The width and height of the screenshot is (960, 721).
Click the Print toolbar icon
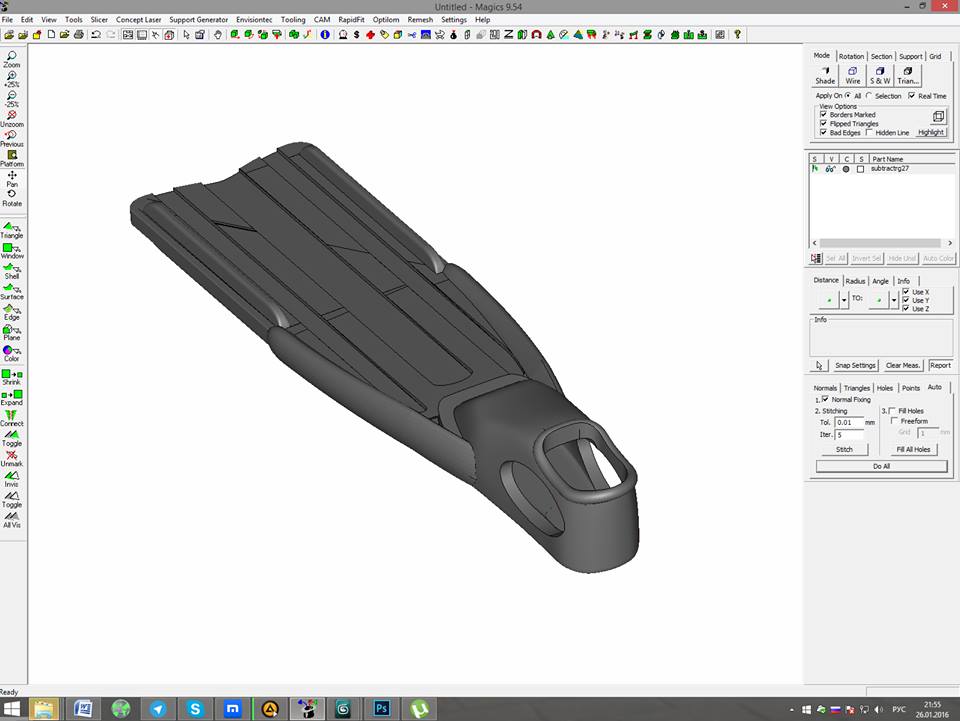78,35
